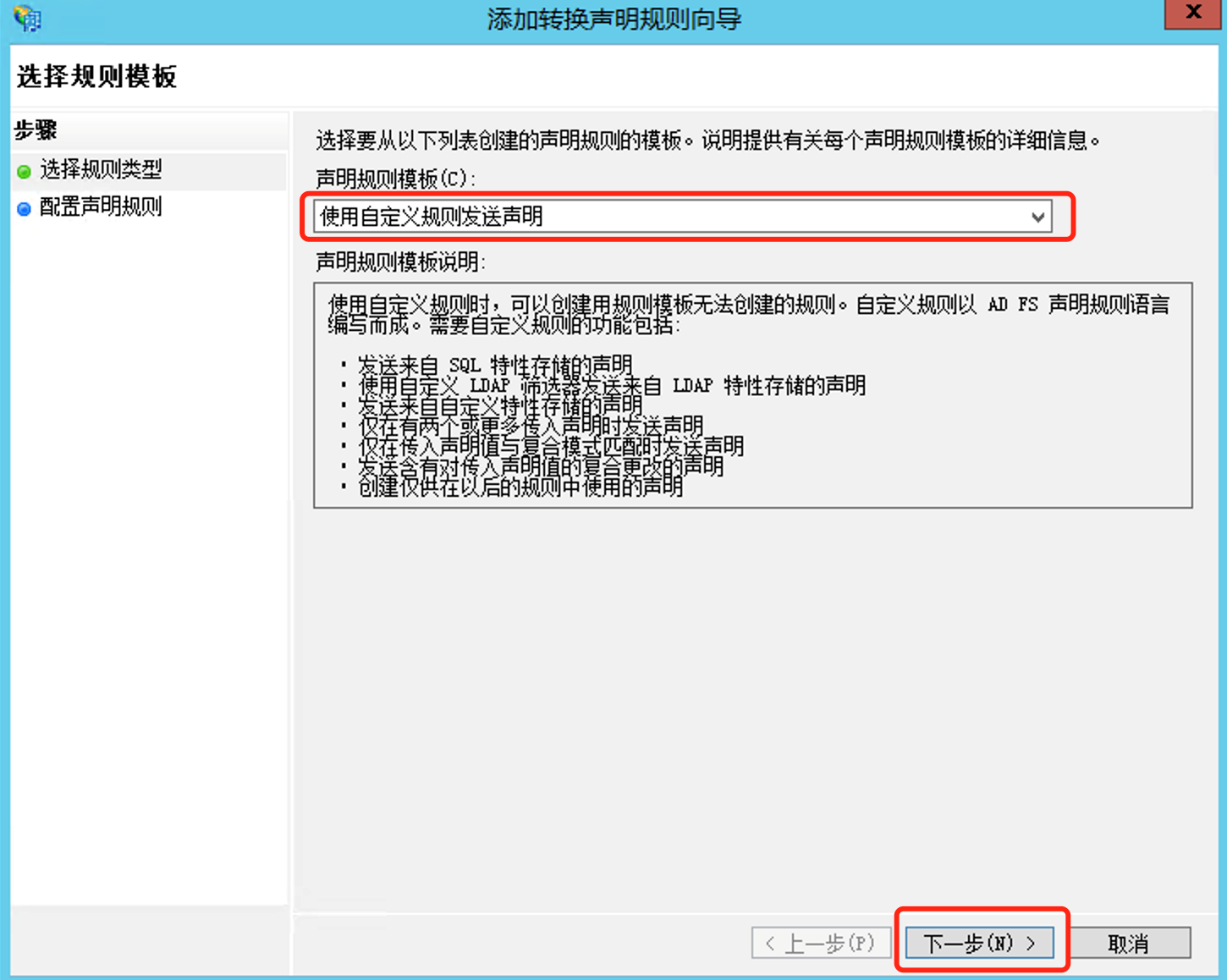Click the 步骤 panel header
The width and height of the screenshot is (1227, 980).
(x=36, y=130)
